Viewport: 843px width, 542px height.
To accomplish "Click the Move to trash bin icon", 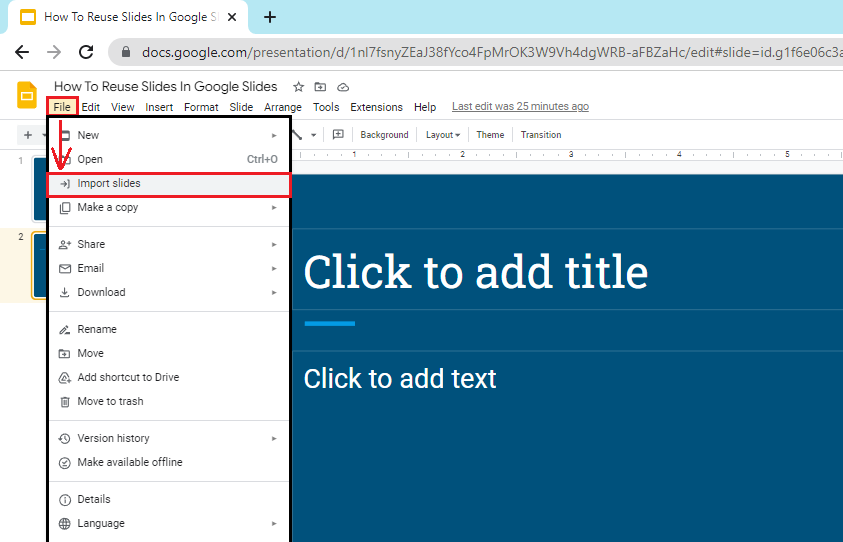I will point(65,402).
